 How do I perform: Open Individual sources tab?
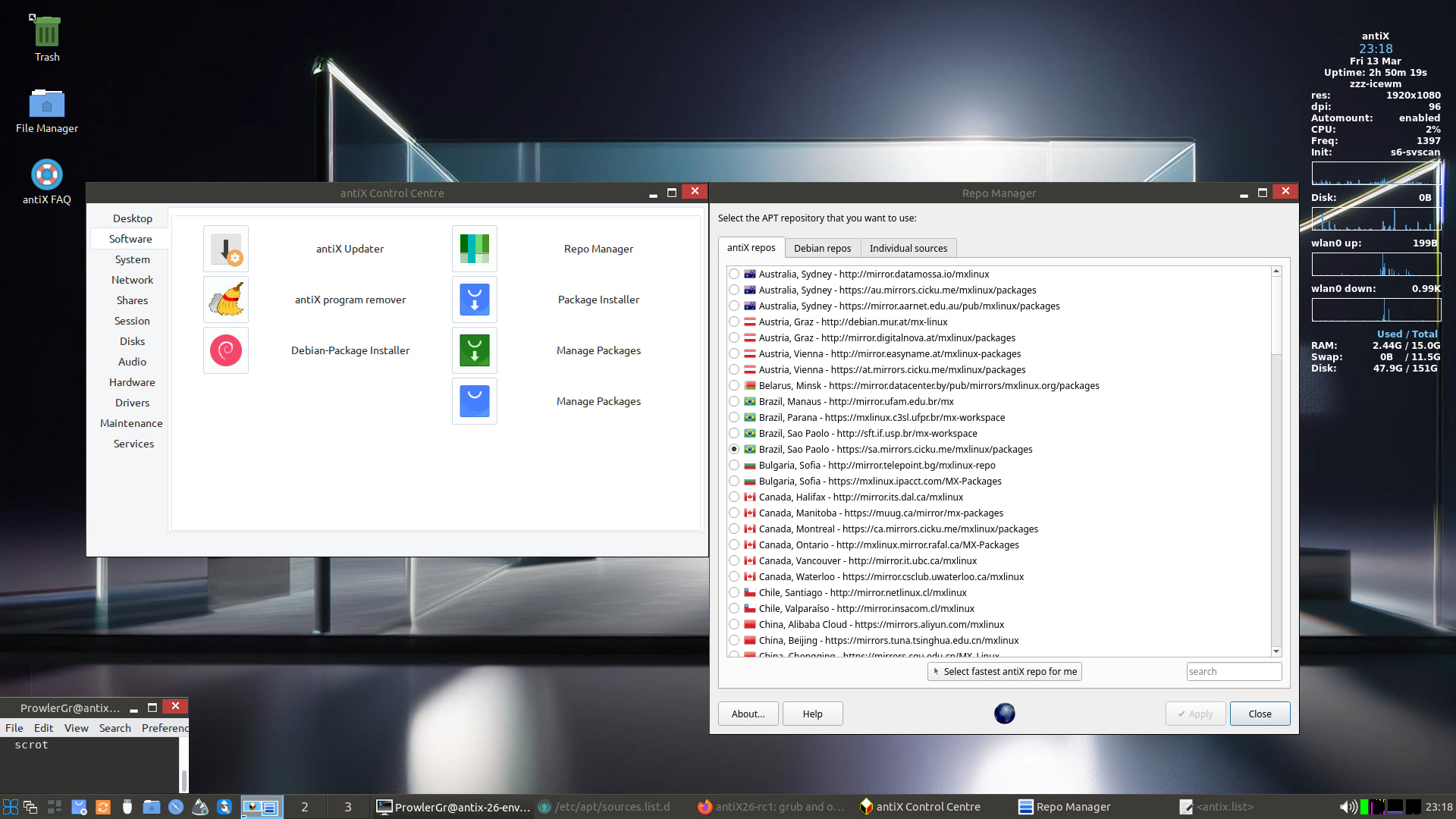click(x=908, y=248)
